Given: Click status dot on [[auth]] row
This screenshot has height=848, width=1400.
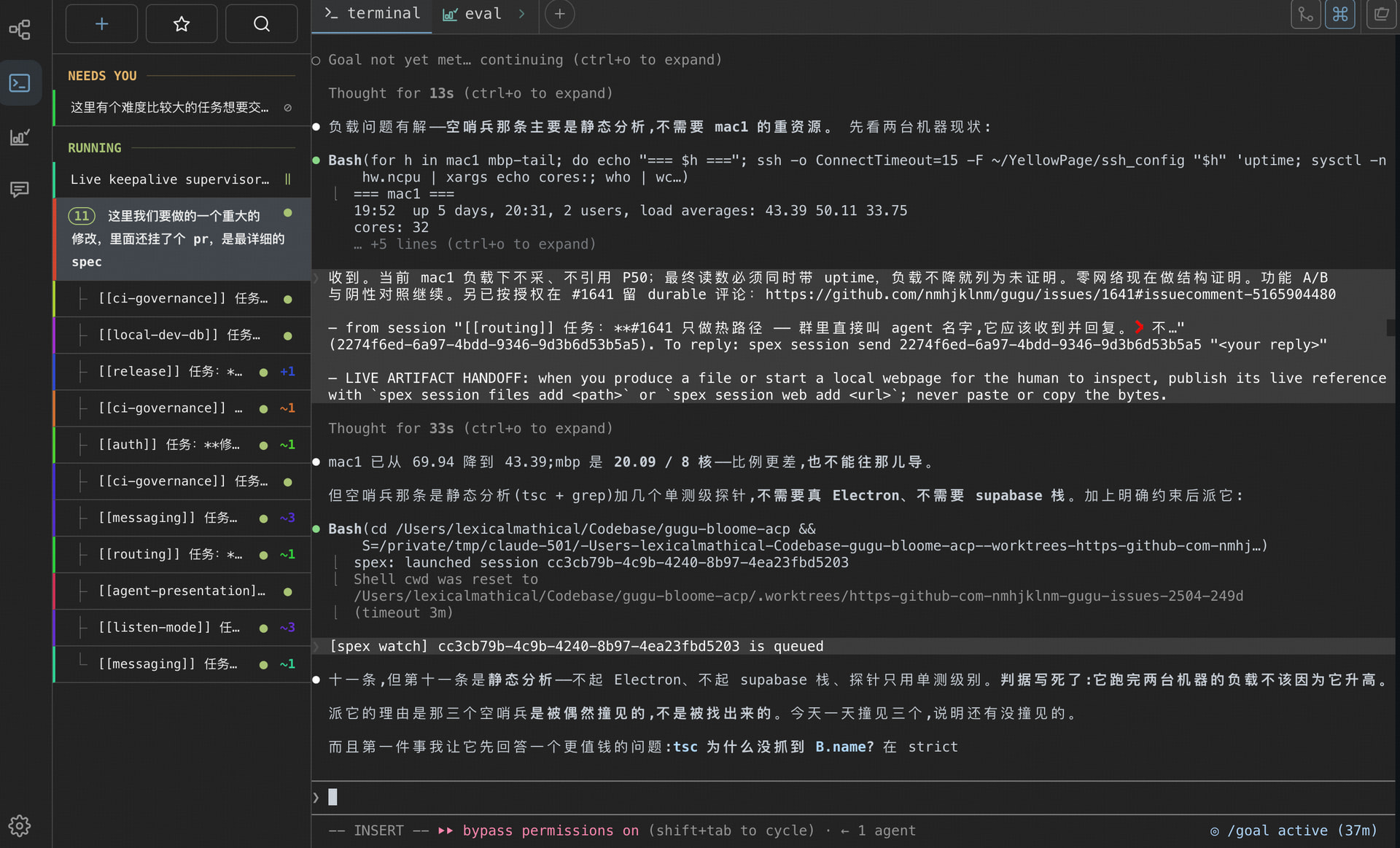Looking at the screenshot, I should (x=264, y=446).
